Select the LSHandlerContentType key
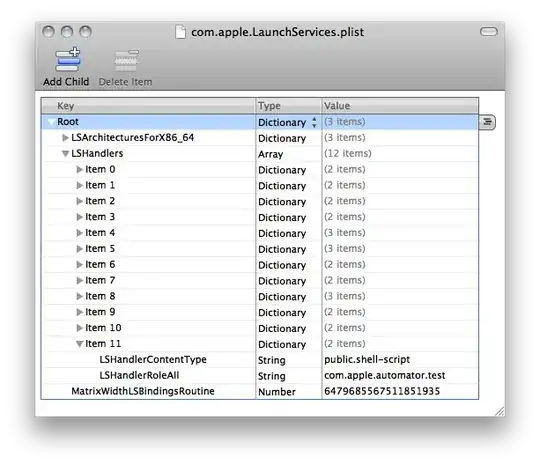 (153, 360)
